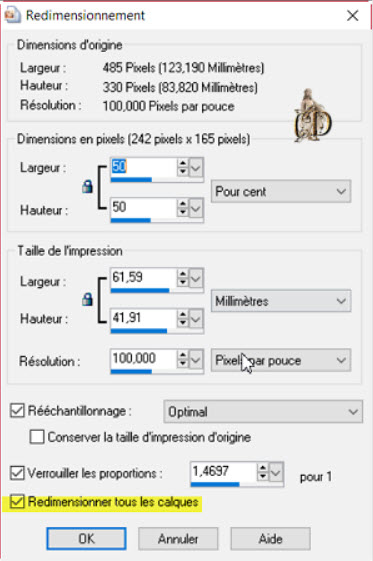Toggle Redimensionner tous les calques checkbox
The height and width of the screenshot is (561, 373).
pyautogui.click(x=17, y=502)
